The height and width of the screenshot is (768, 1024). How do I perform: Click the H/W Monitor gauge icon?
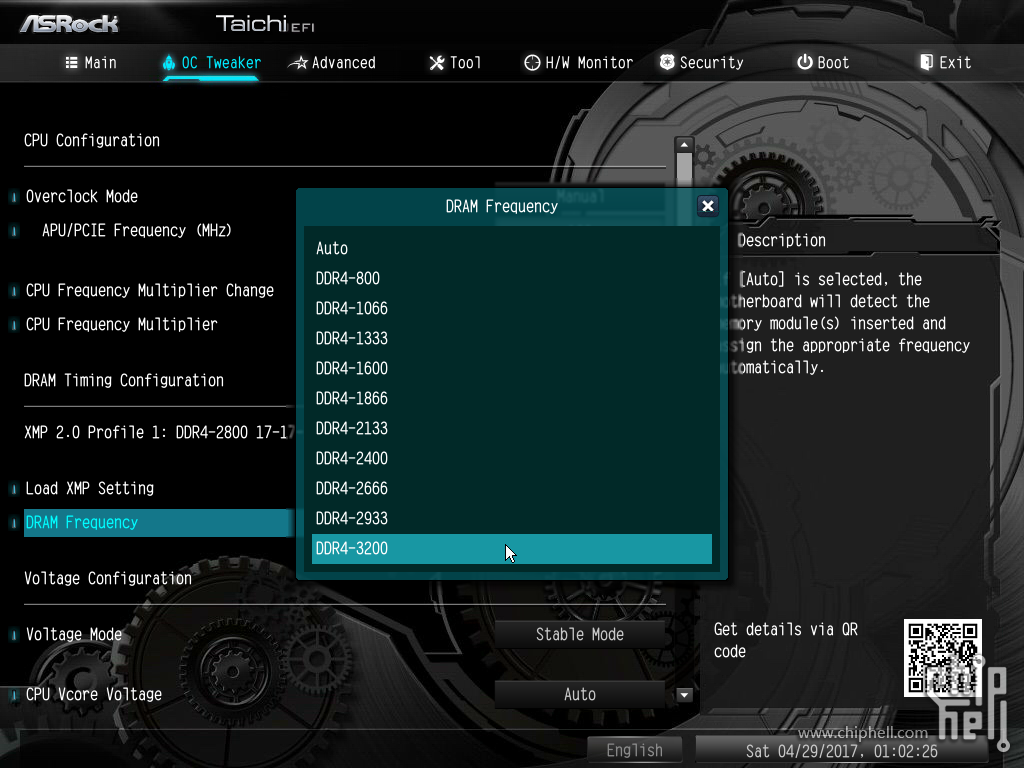pyautogui.click(x=532, y=63)
